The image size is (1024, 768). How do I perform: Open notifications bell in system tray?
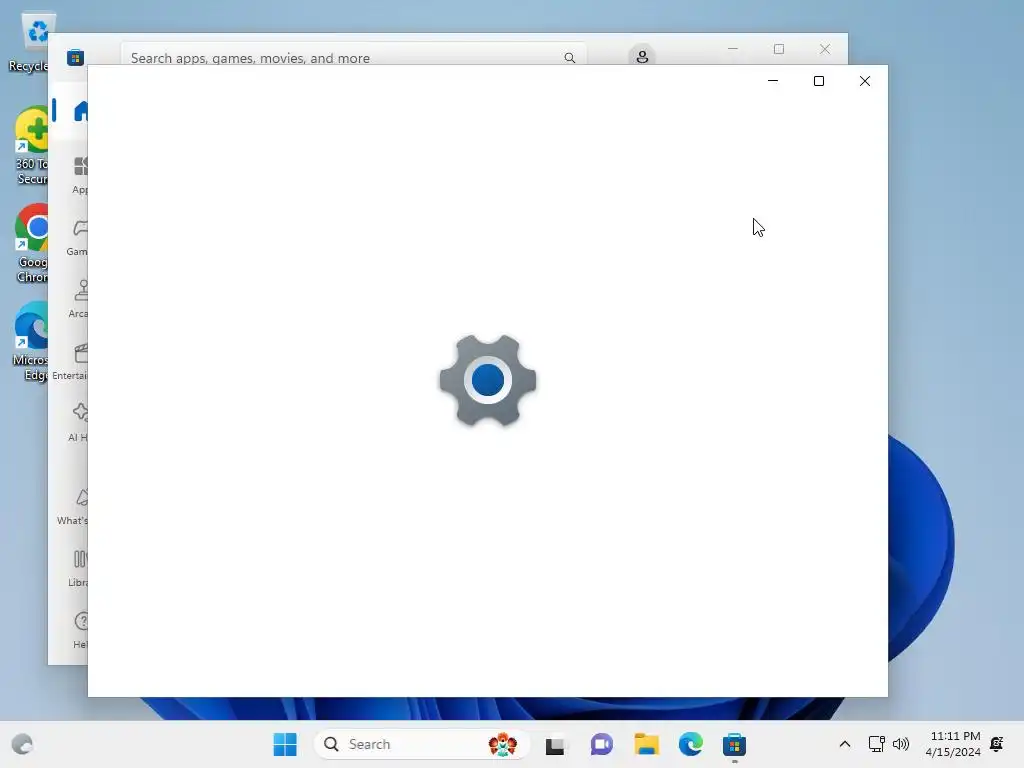[997, 744]
